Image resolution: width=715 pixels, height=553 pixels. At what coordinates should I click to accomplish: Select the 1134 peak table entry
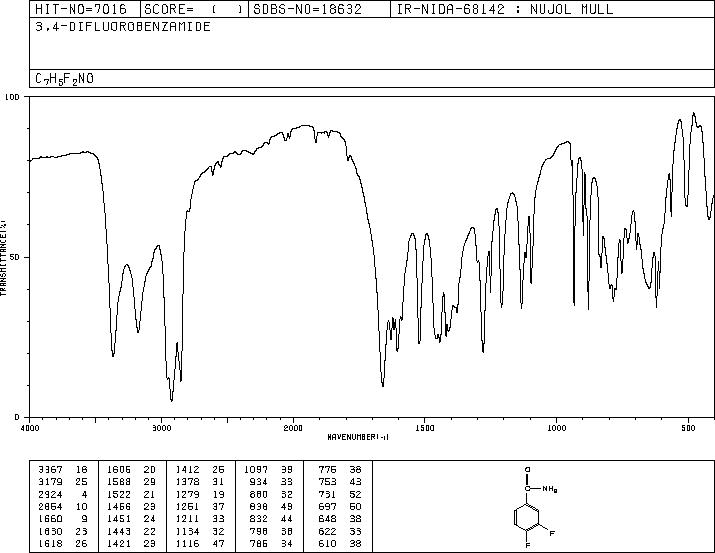point(200,531)
